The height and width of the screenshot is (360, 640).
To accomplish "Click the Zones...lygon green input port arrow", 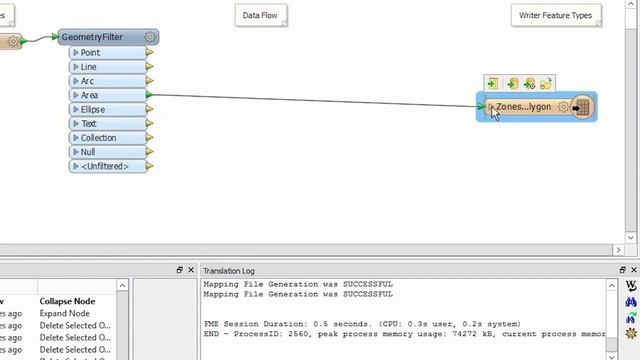I will tap(481, 107).
